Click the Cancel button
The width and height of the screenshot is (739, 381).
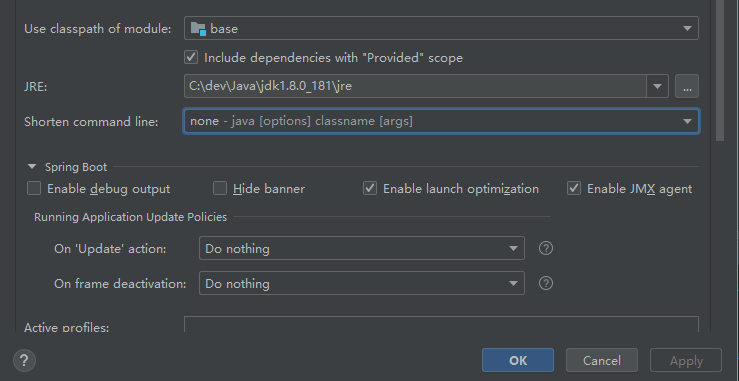click(601, 360)
